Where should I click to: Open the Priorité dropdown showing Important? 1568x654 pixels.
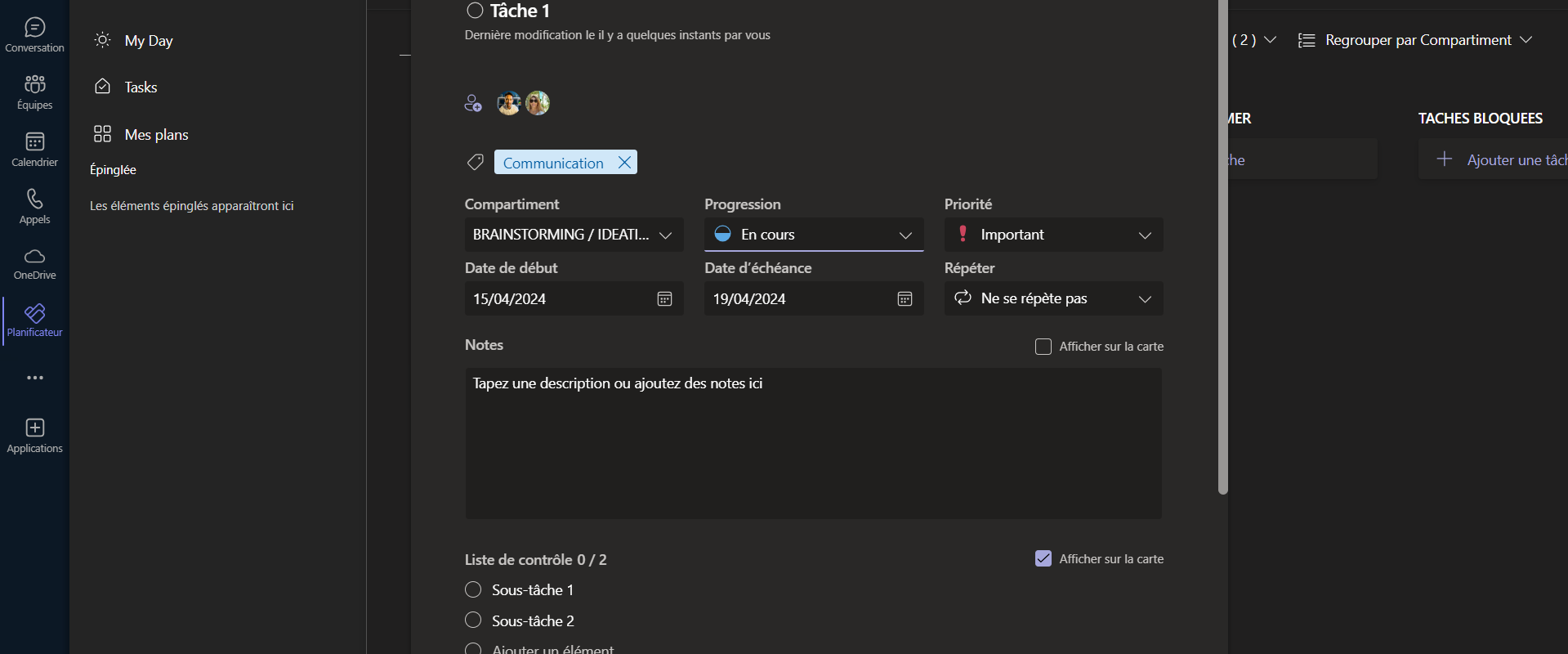pyautogui.click(x=1053, y=235)
